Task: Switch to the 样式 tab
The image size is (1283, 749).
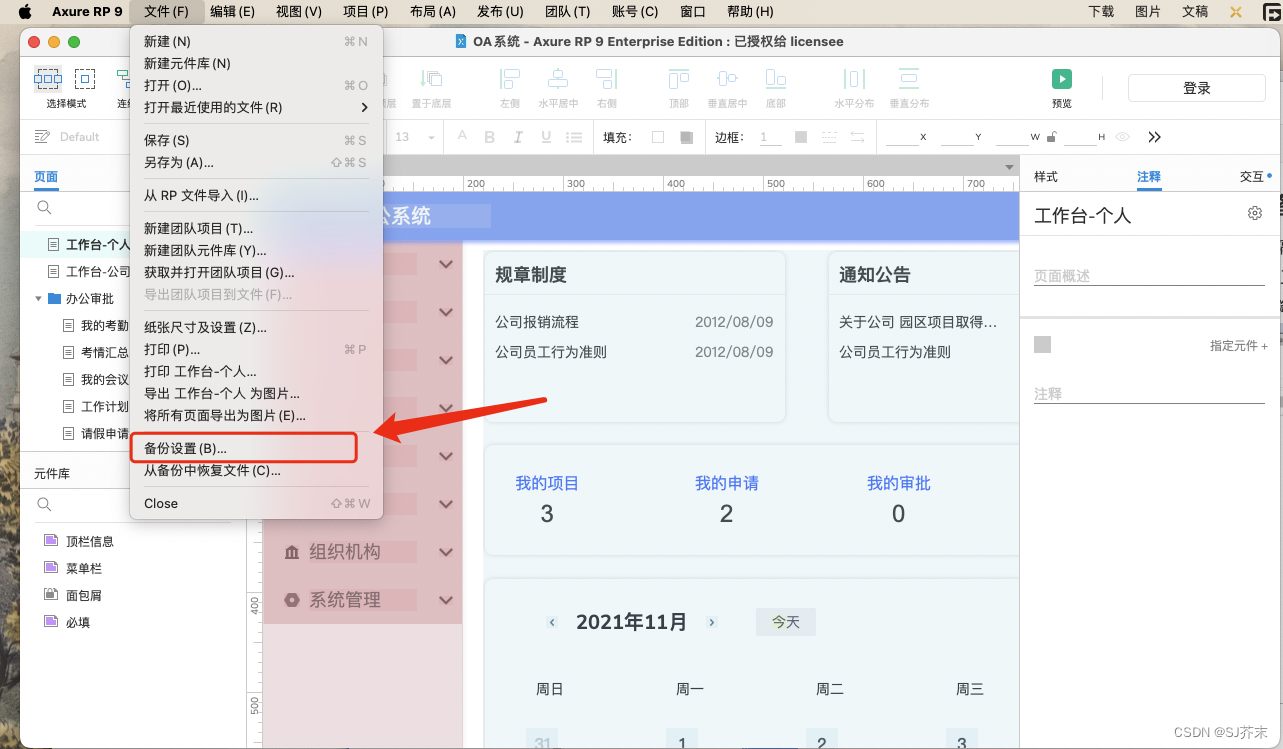Action: pyautogui.click(x=1046, y=176)
